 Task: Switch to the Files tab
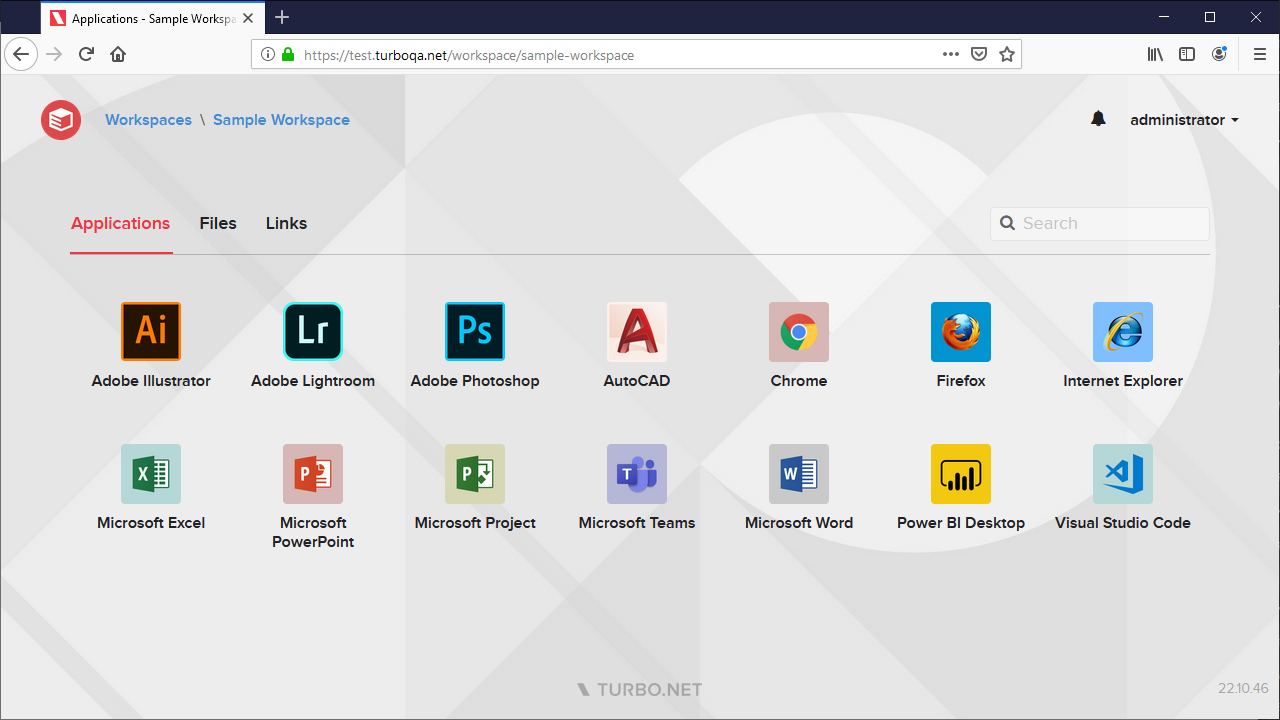point(218,224)
